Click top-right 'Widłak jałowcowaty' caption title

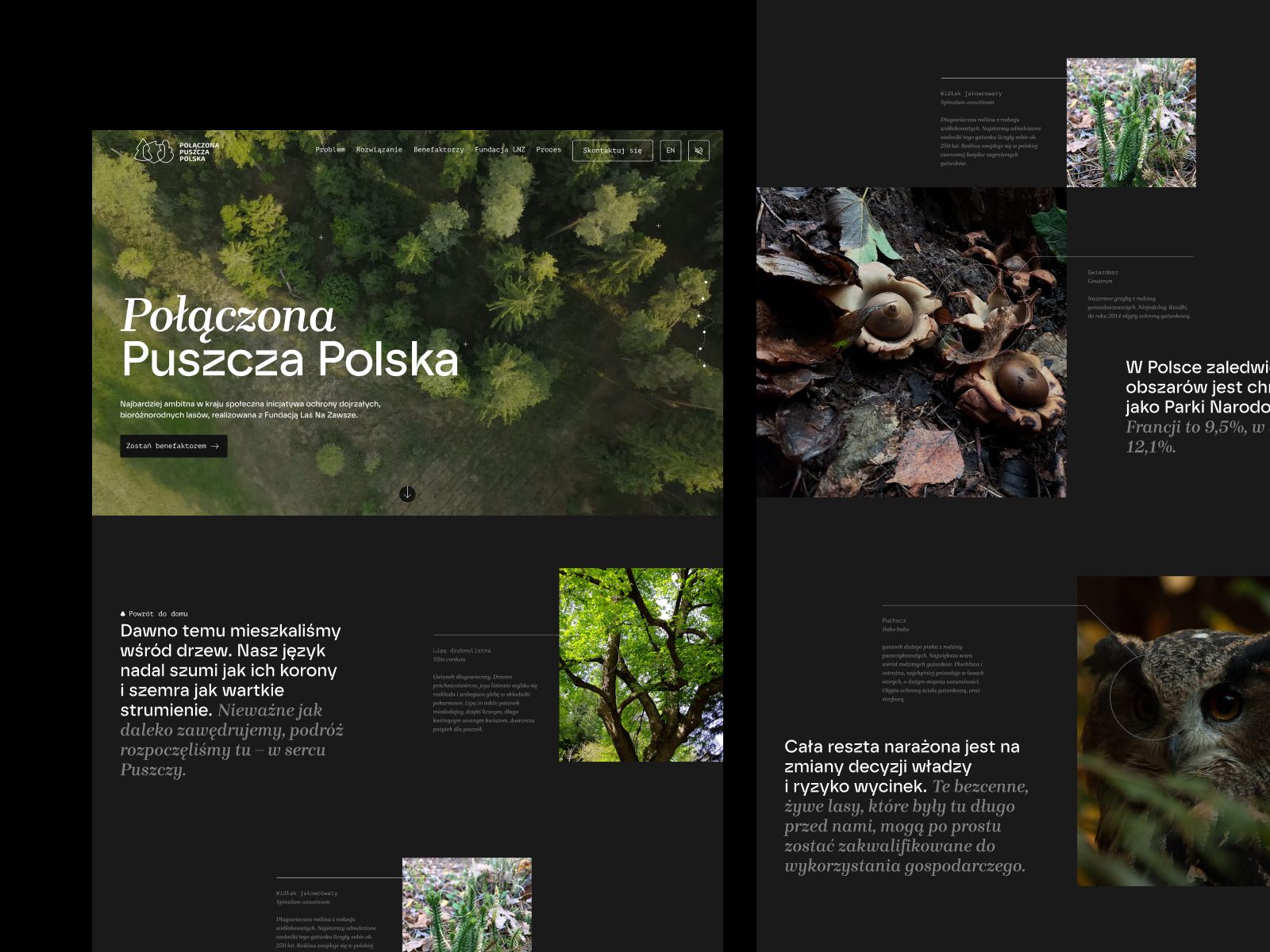point(971,94)
